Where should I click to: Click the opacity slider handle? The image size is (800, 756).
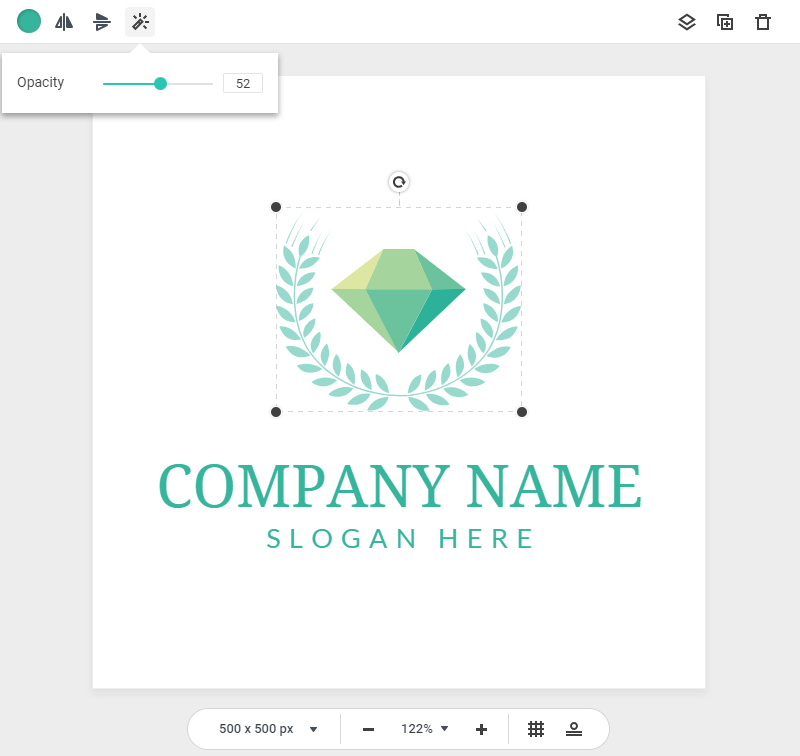pos(160,83)
